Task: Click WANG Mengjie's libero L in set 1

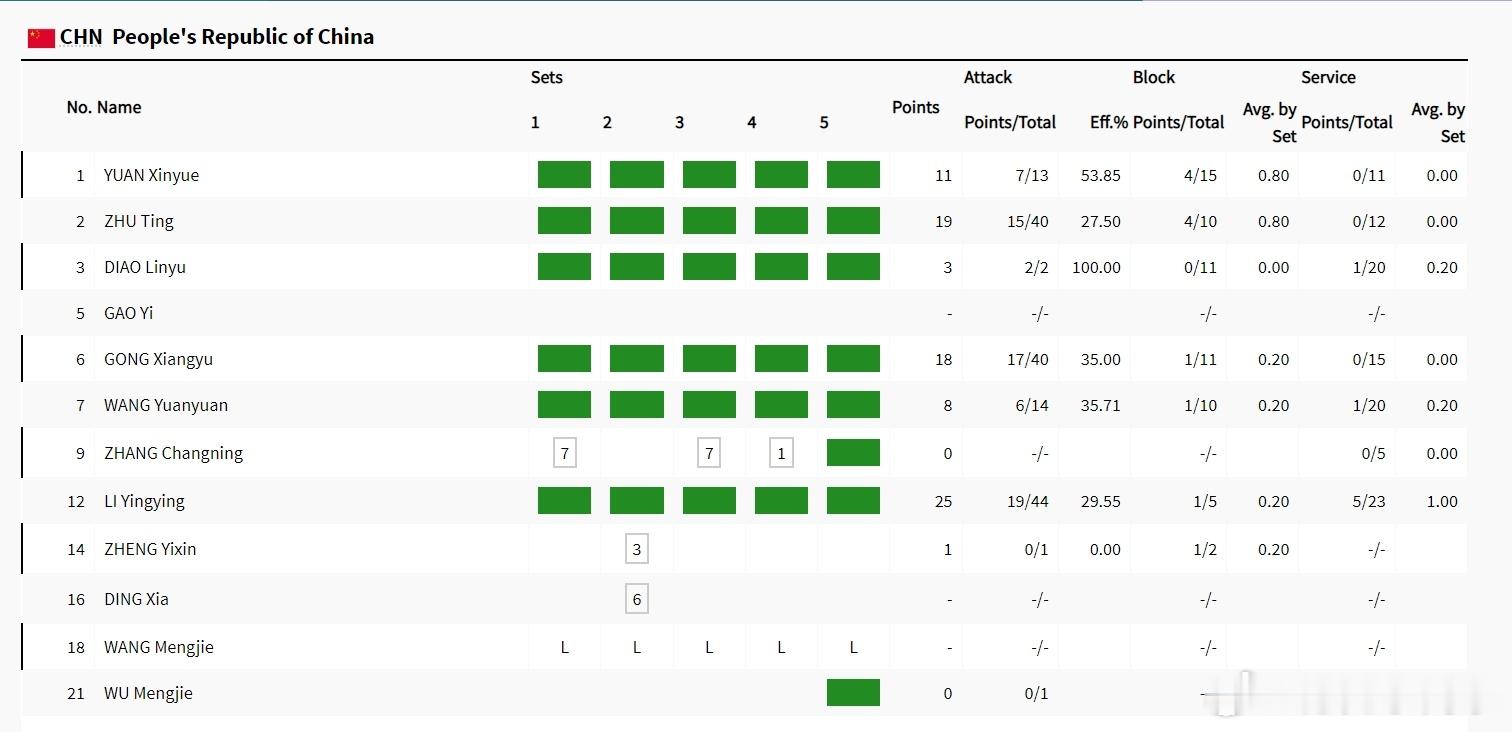Action: point(564,647)
